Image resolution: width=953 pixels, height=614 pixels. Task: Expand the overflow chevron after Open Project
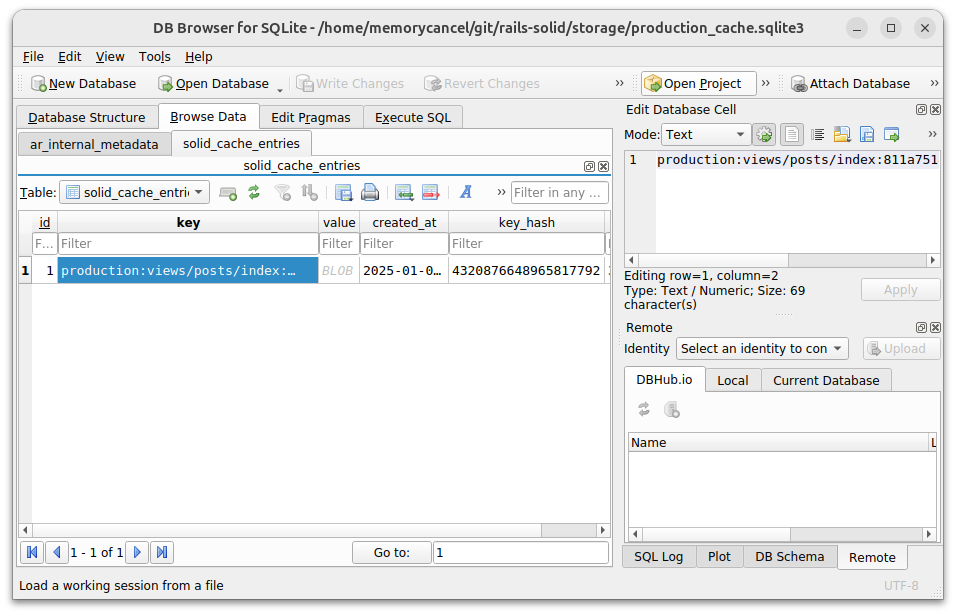[766, 83]
